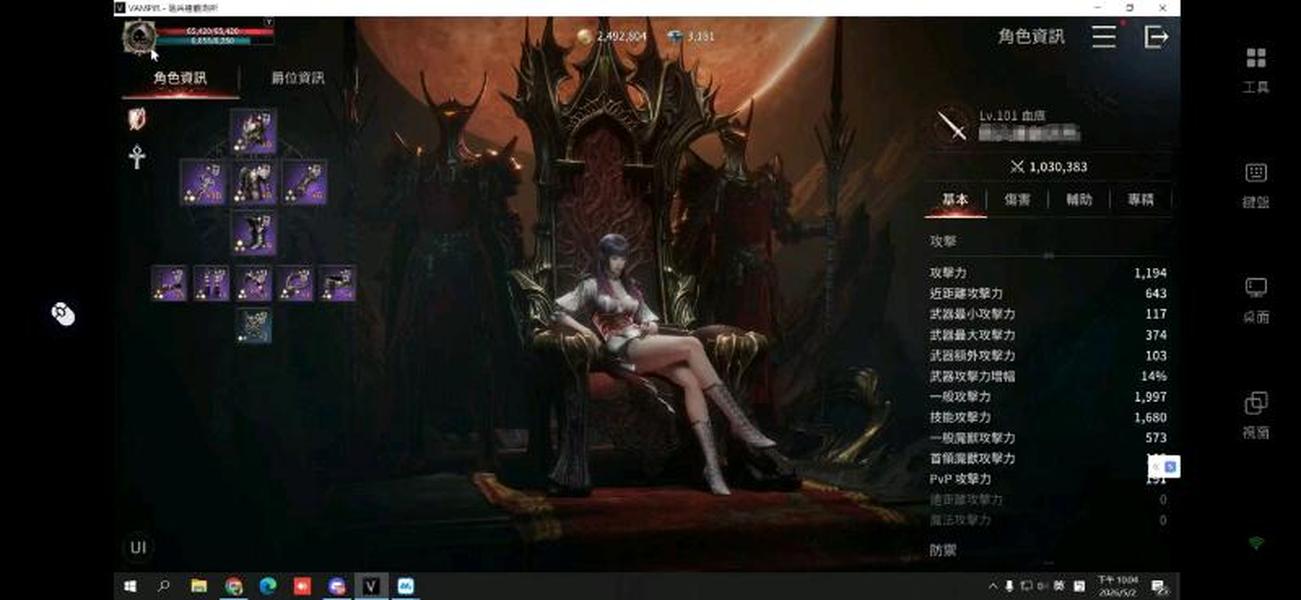Open Edge browser from the taskbar
1301x600 pixels.
pyautogui.click(x=268, y=586)
